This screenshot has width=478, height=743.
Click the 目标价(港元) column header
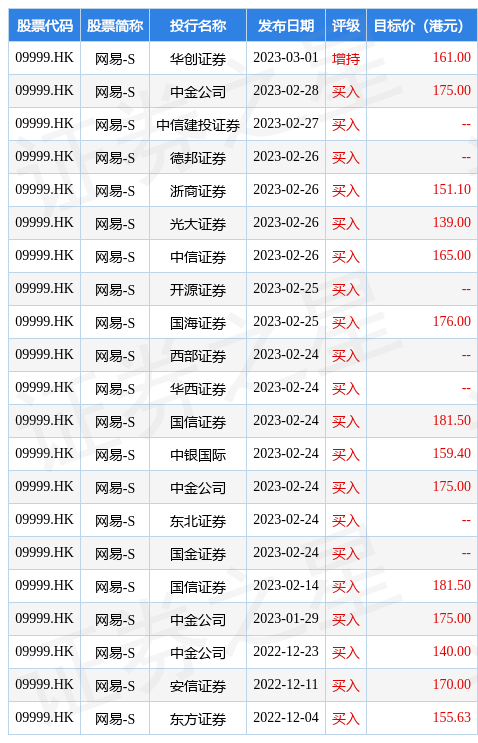click(422, 26)
